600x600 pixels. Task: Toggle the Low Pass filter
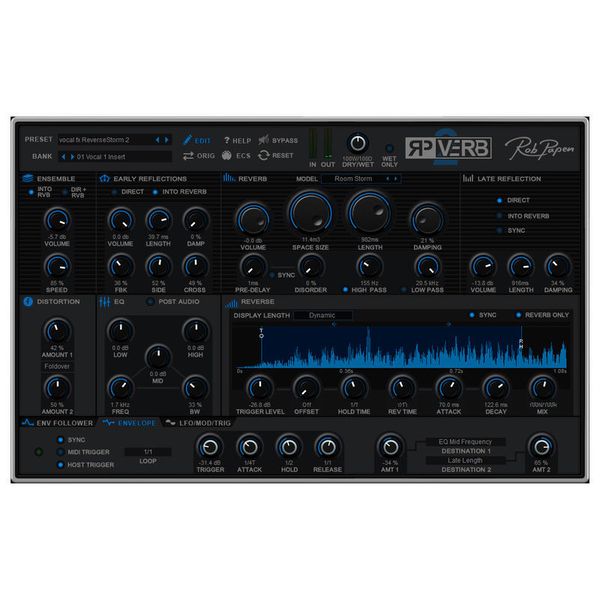[404, 290]
